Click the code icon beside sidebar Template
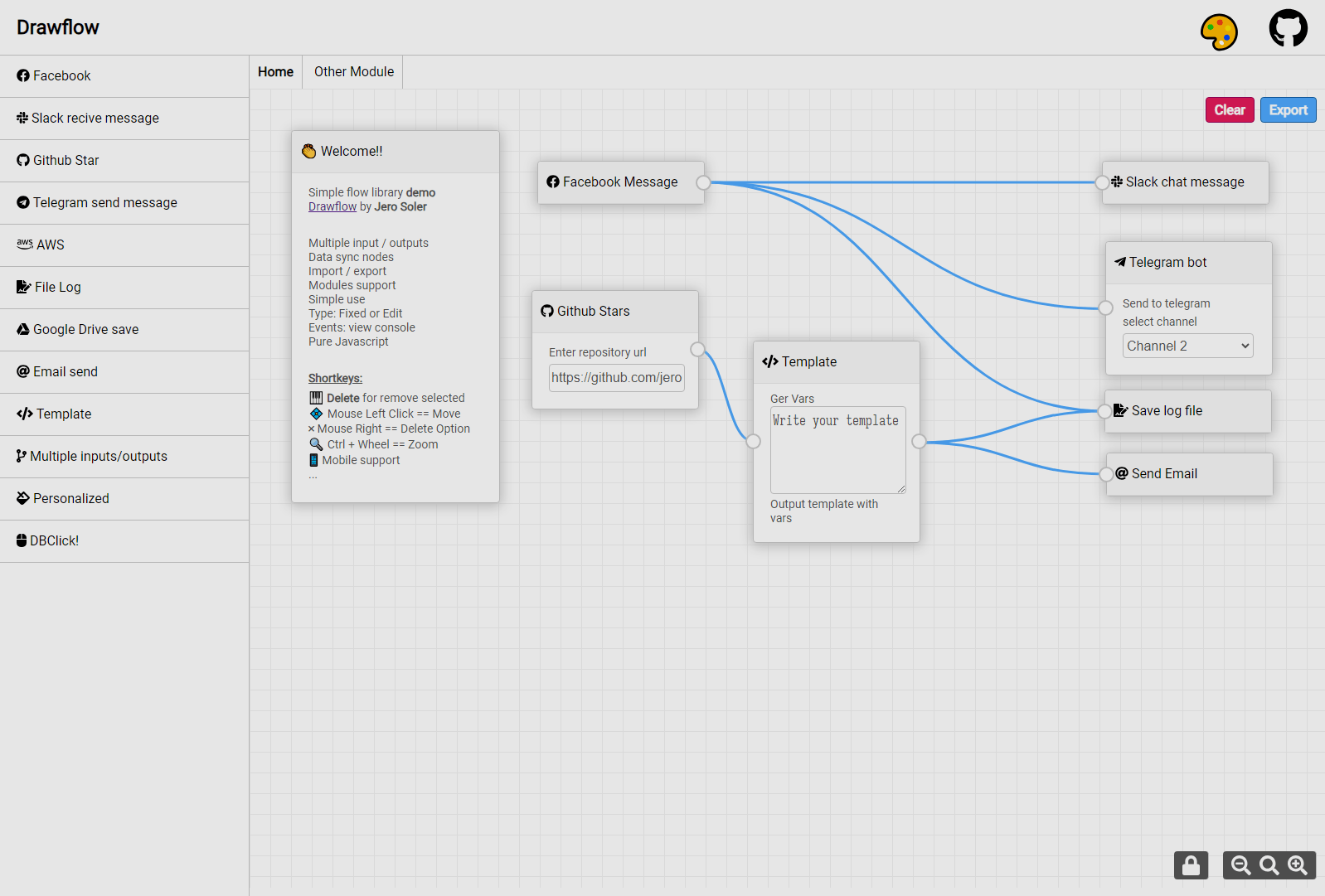The image size is (1325, 896). tap(25, 414)
